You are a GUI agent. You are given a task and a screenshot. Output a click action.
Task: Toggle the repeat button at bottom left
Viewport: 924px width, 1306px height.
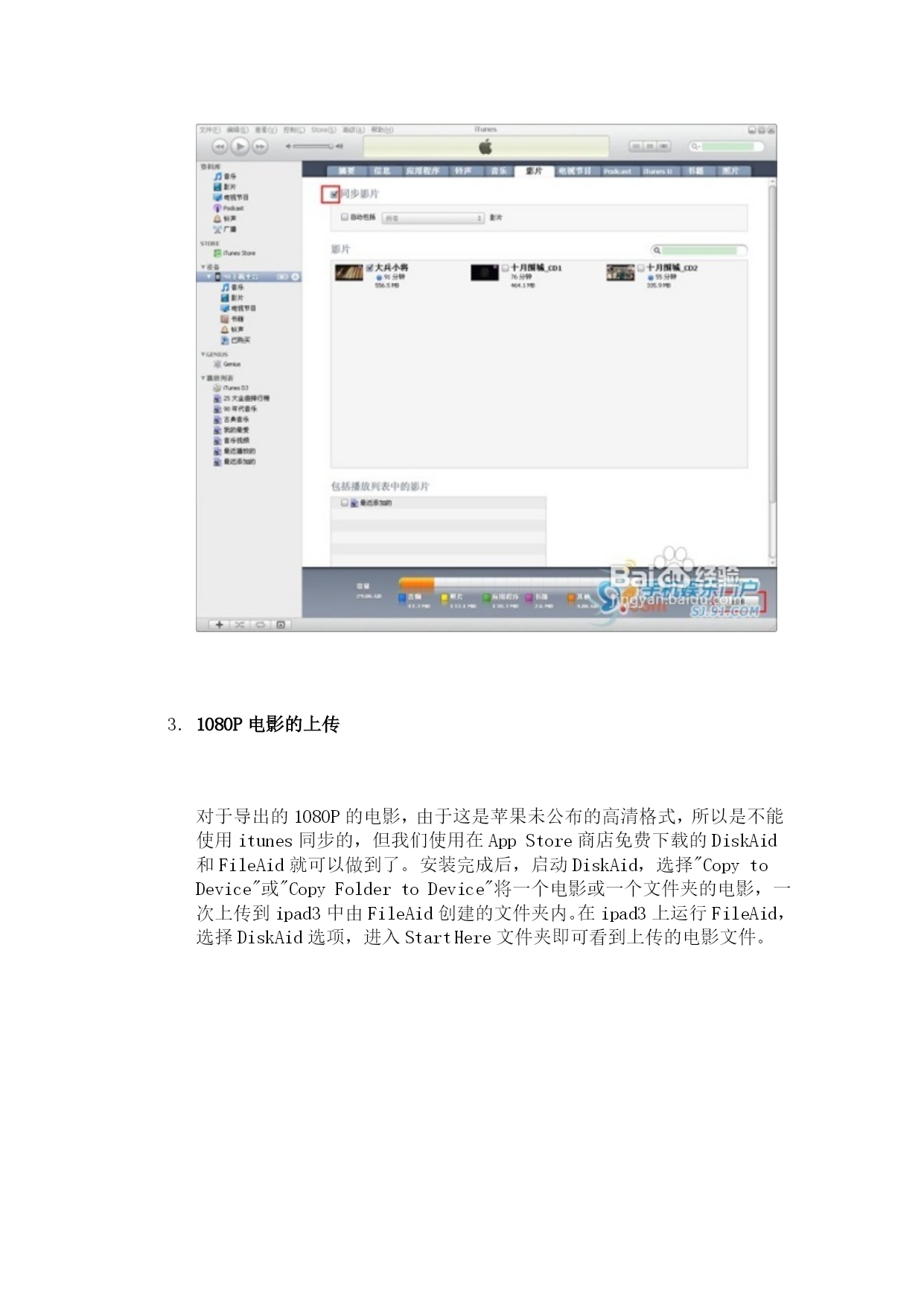(x=260, y=625)
